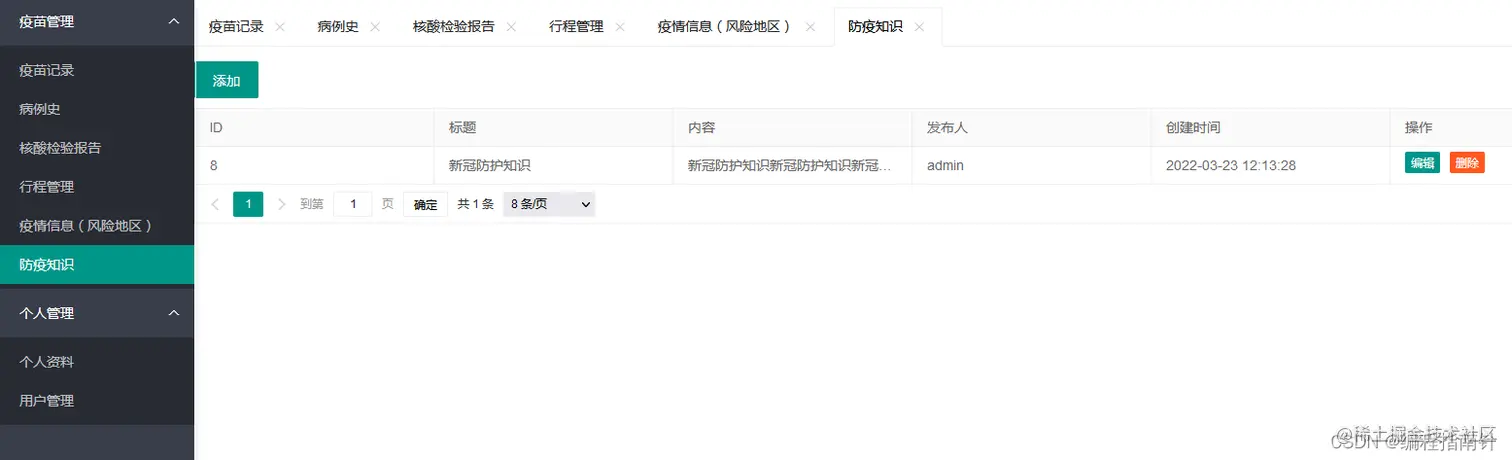The height and width of the screenshot is (460, 1512).
Task: Open 核酸检验报告 in the sidebar
Action: click(x=97, y=148)
